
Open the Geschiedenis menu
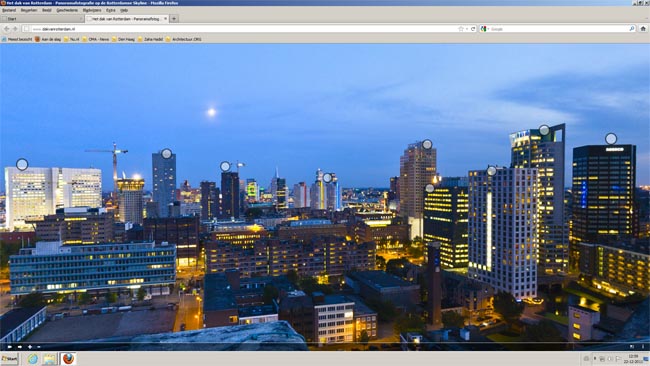(x=67, y=10)
